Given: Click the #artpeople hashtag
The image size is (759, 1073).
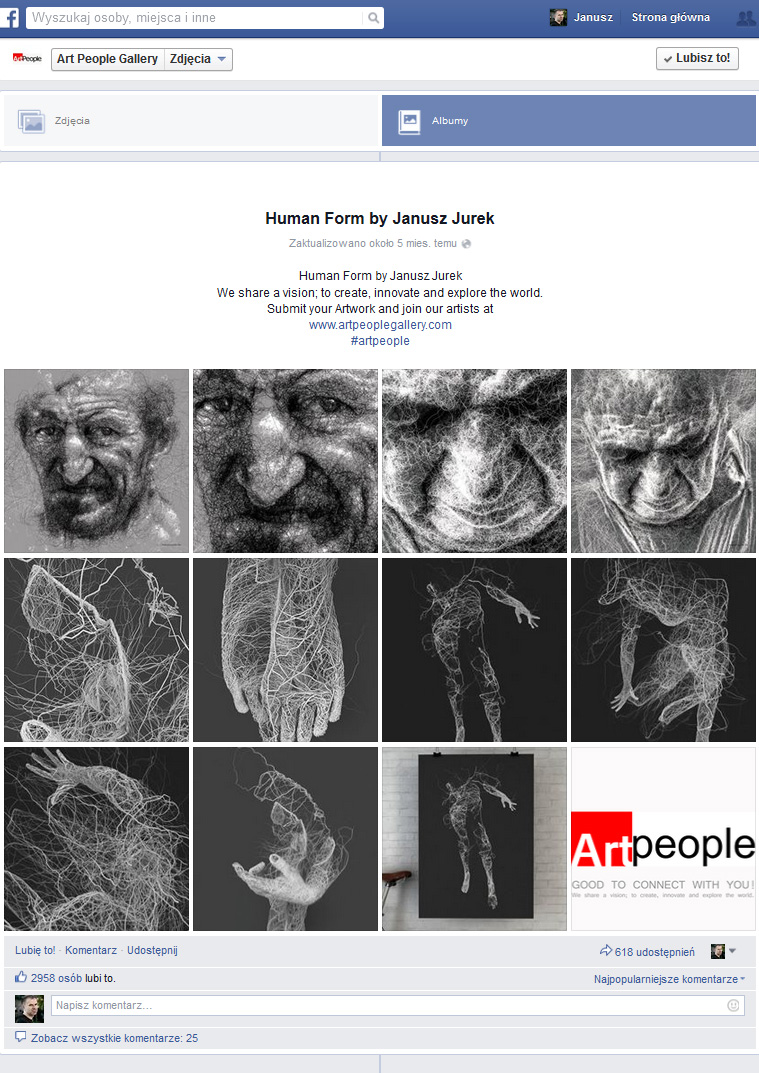Looking at the screenshot, I should click(x=380, y=341).
